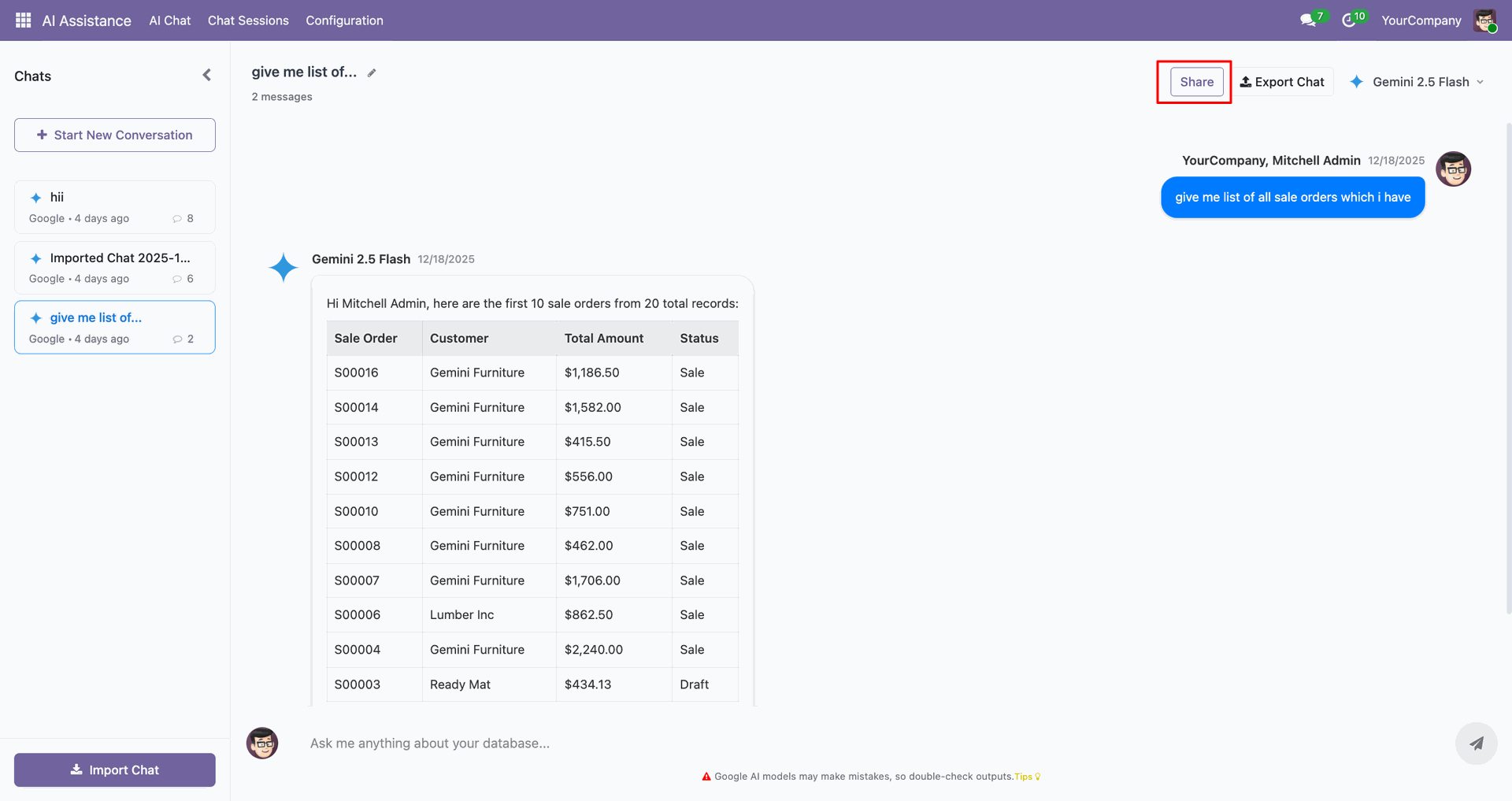Open the Gemini 2.5 Flash model dropdown
Viewport: 1512px width, 801px height.
[1417, 82]
